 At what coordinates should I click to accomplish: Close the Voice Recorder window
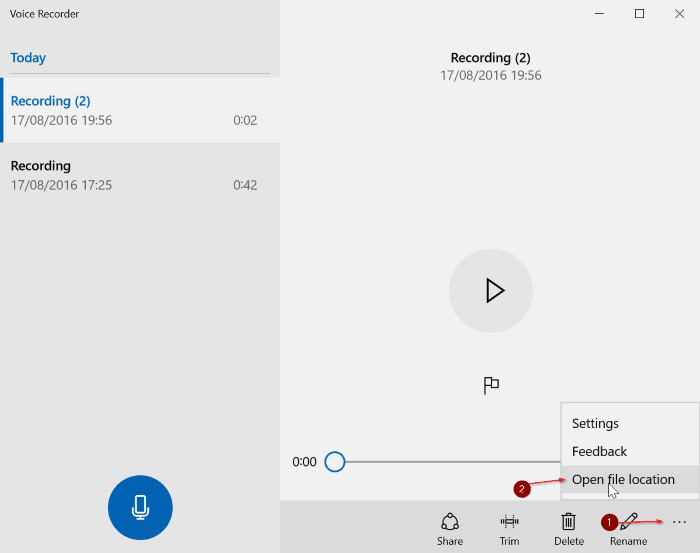(x=679, y=14)
